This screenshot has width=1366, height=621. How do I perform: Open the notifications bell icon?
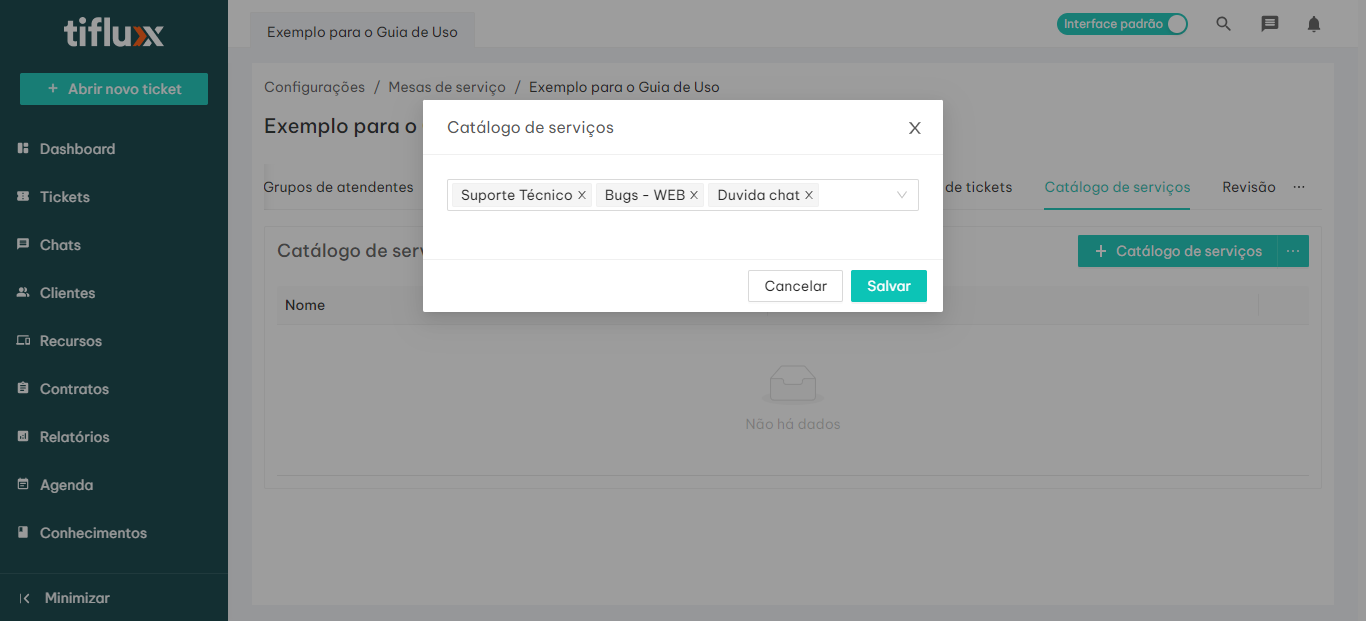click(x=1314, y=24)
